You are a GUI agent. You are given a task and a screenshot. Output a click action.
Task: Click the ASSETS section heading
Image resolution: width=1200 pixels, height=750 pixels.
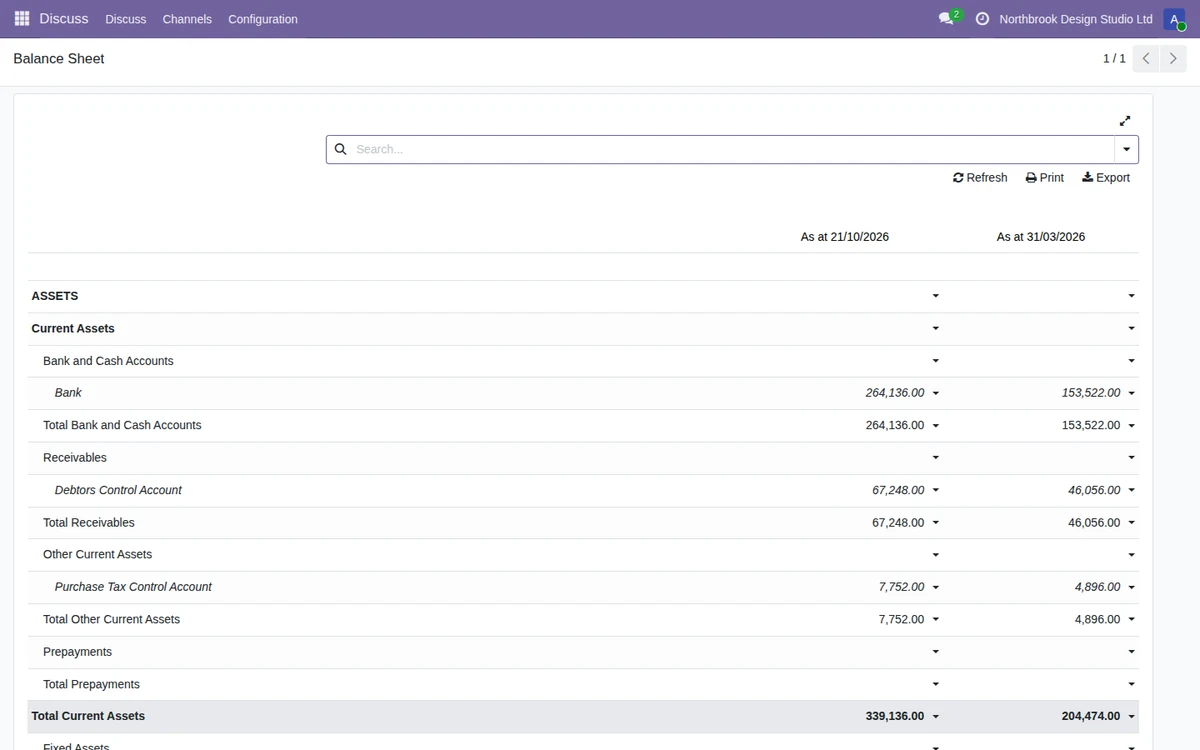pos(55,296)
